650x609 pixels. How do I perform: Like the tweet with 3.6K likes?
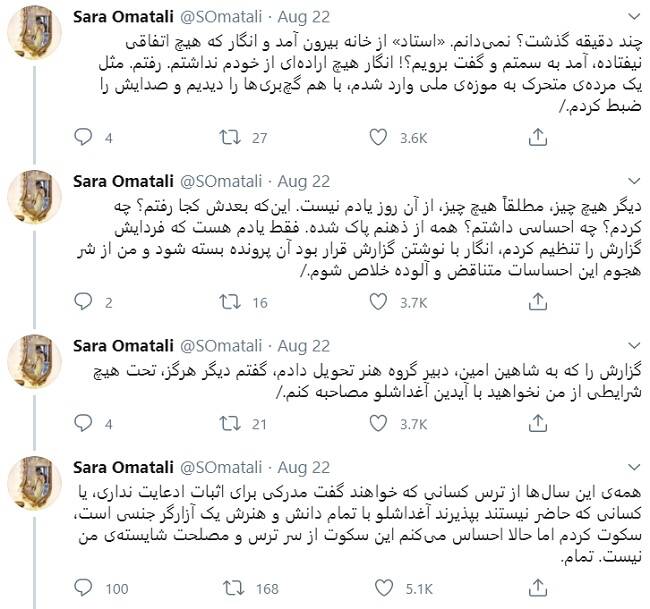click(379, 139)
